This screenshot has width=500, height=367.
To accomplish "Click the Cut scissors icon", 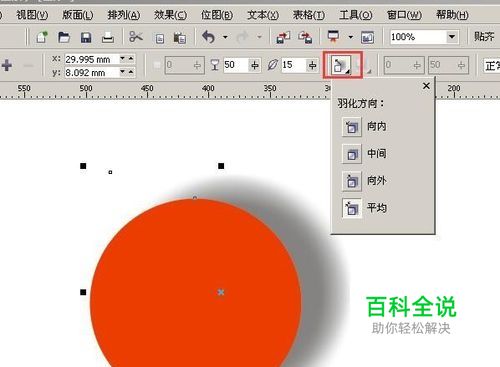I will pos(136,37).
